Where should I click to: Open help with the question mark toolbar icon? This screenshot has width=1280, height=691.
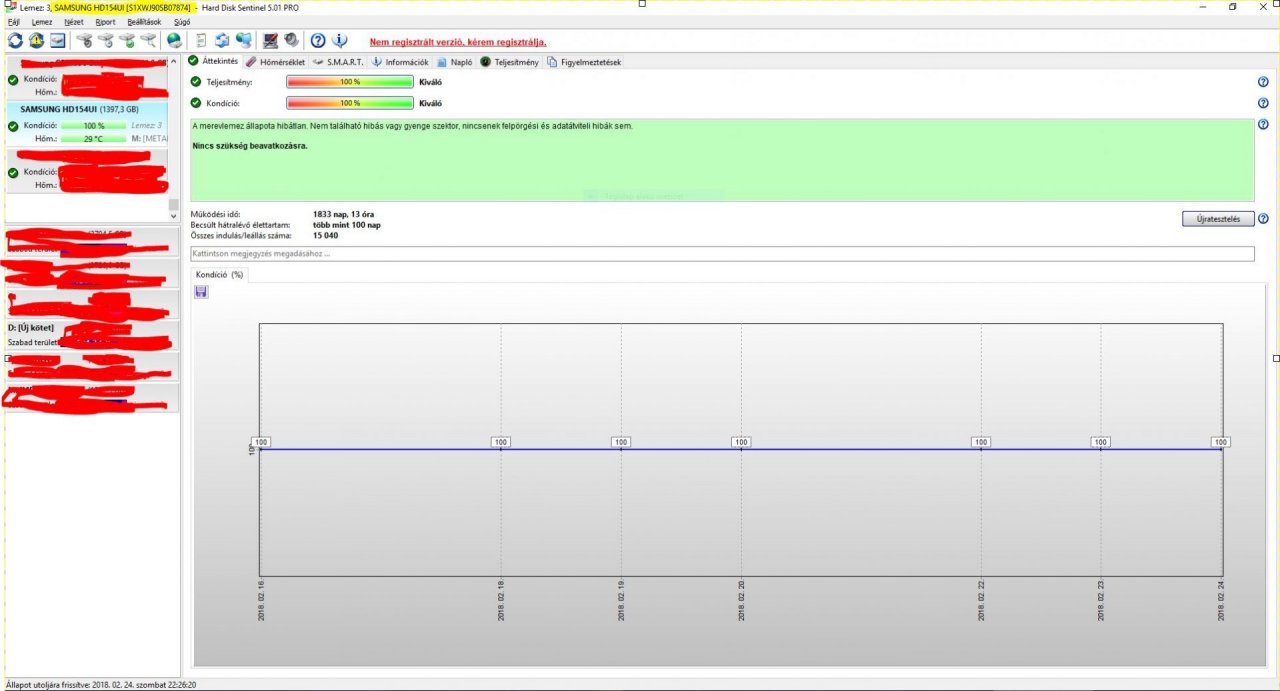tap(318, 41)
